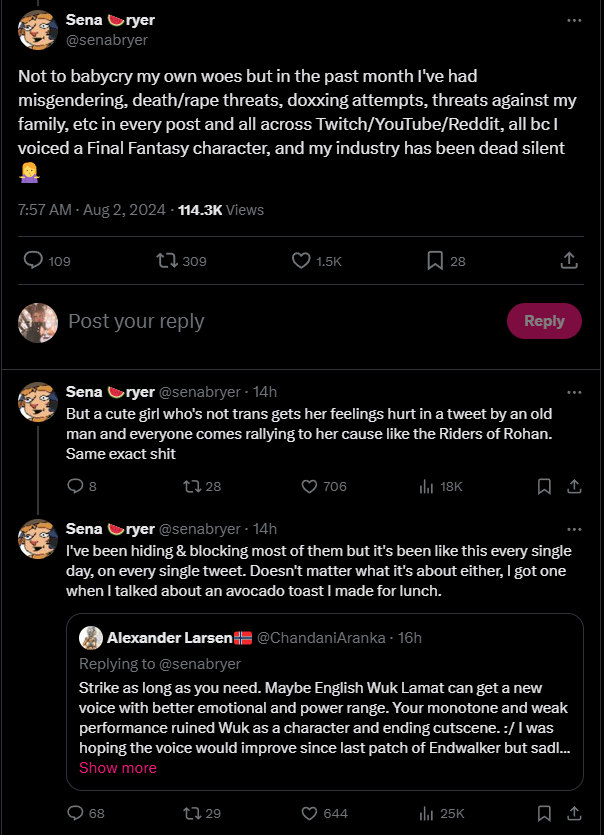
Task: Open Sena's profile avatar on main tweet
Action: [x=38, y=30]
